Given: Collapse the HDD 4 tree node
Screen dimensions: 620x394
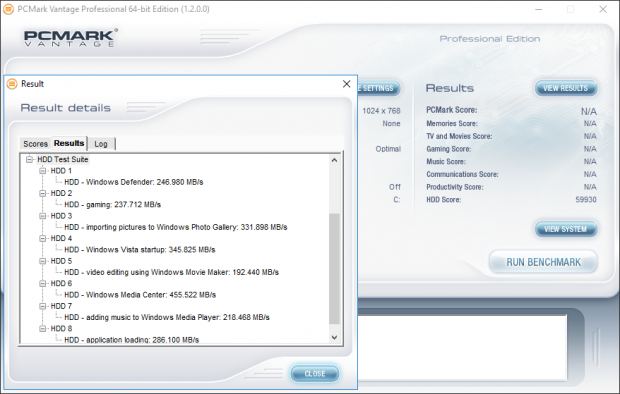Looking at the screenshot, I should click(42, 238).
